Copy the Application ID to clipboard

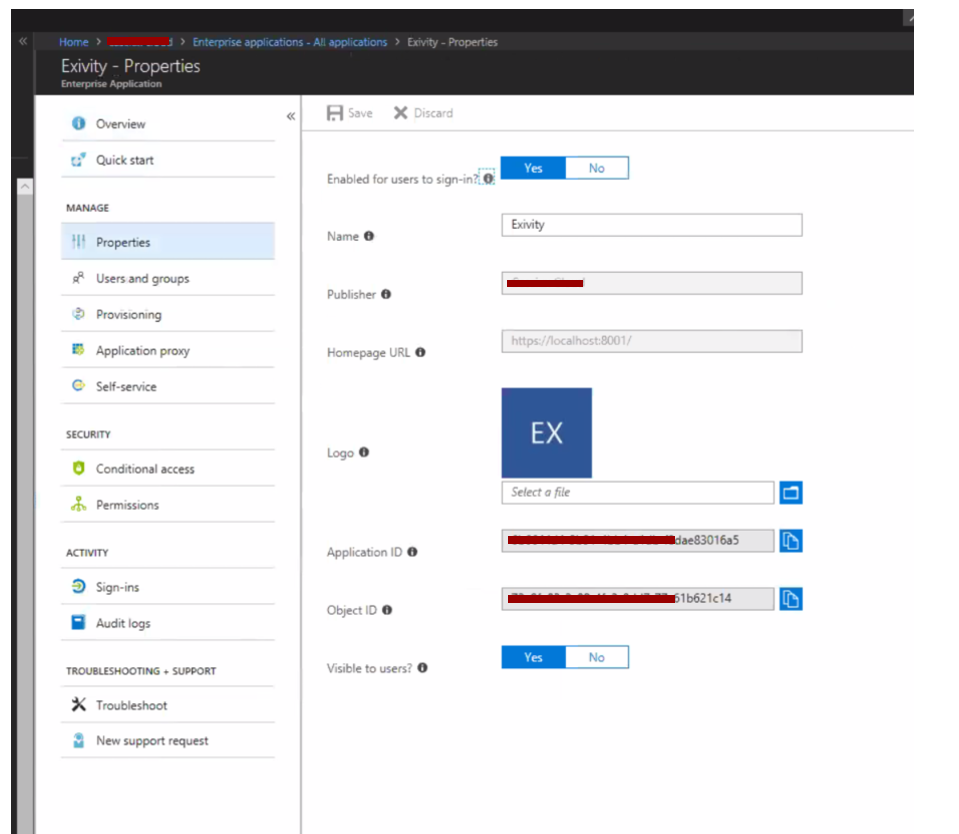click(x=791, y=541)
